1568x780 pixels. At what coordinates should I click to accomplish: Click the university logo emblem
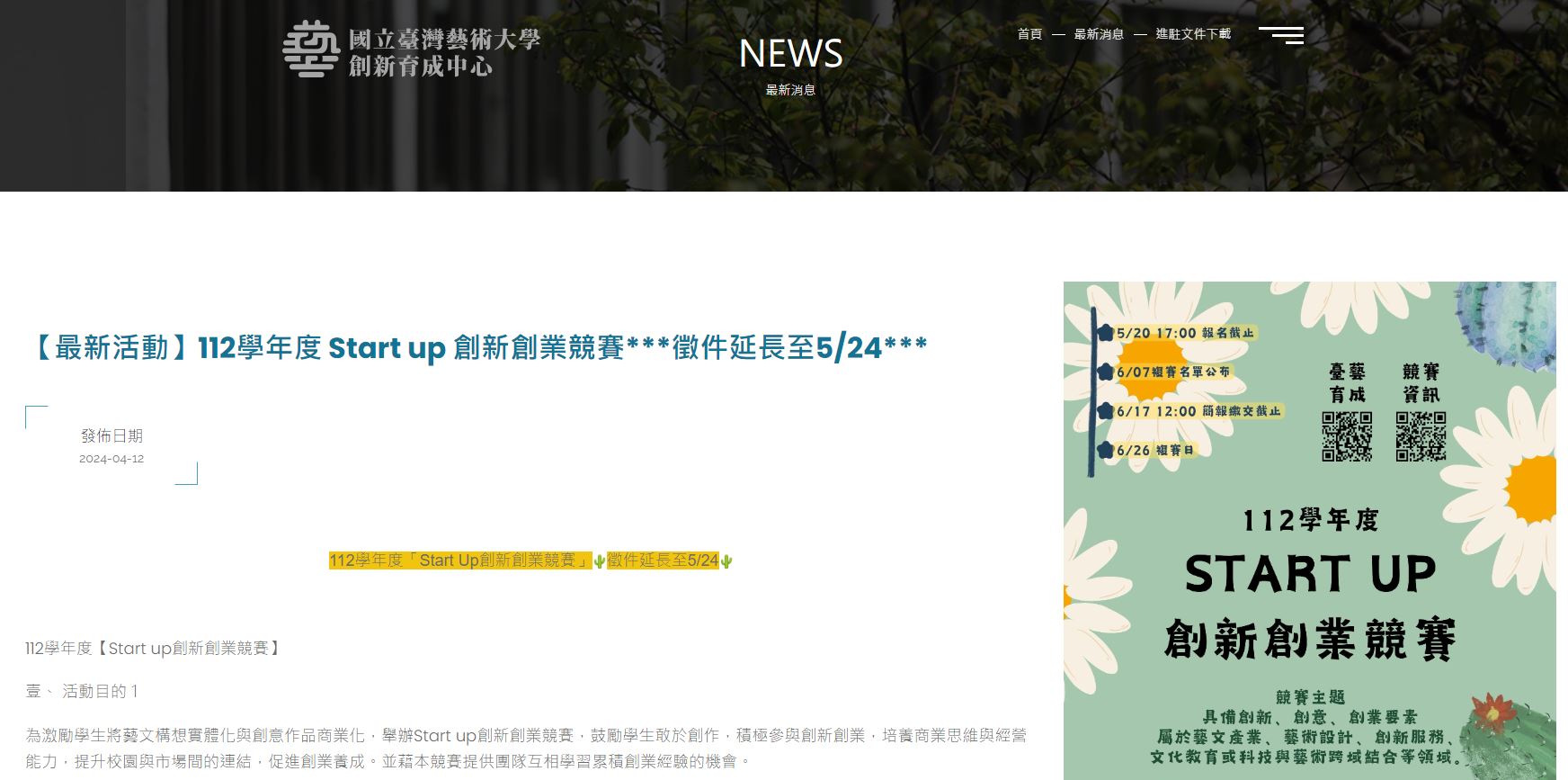tap(311, 49)
